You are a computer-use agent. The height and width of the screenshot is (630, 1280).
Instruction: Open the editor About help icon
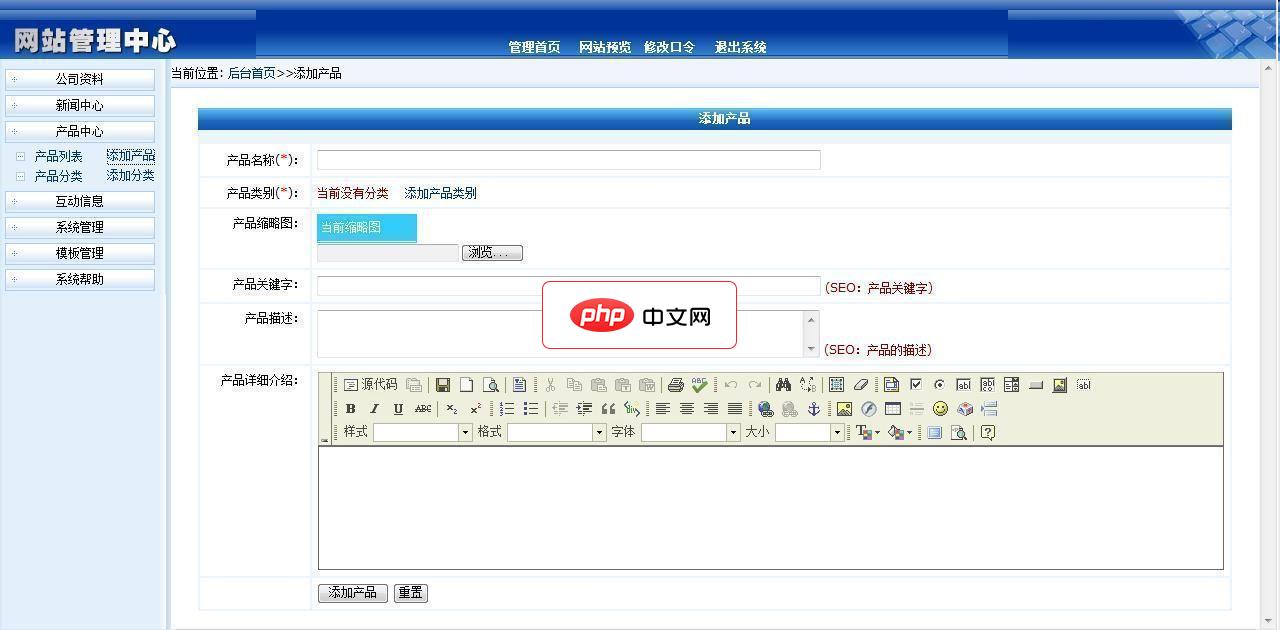[988, 433]
